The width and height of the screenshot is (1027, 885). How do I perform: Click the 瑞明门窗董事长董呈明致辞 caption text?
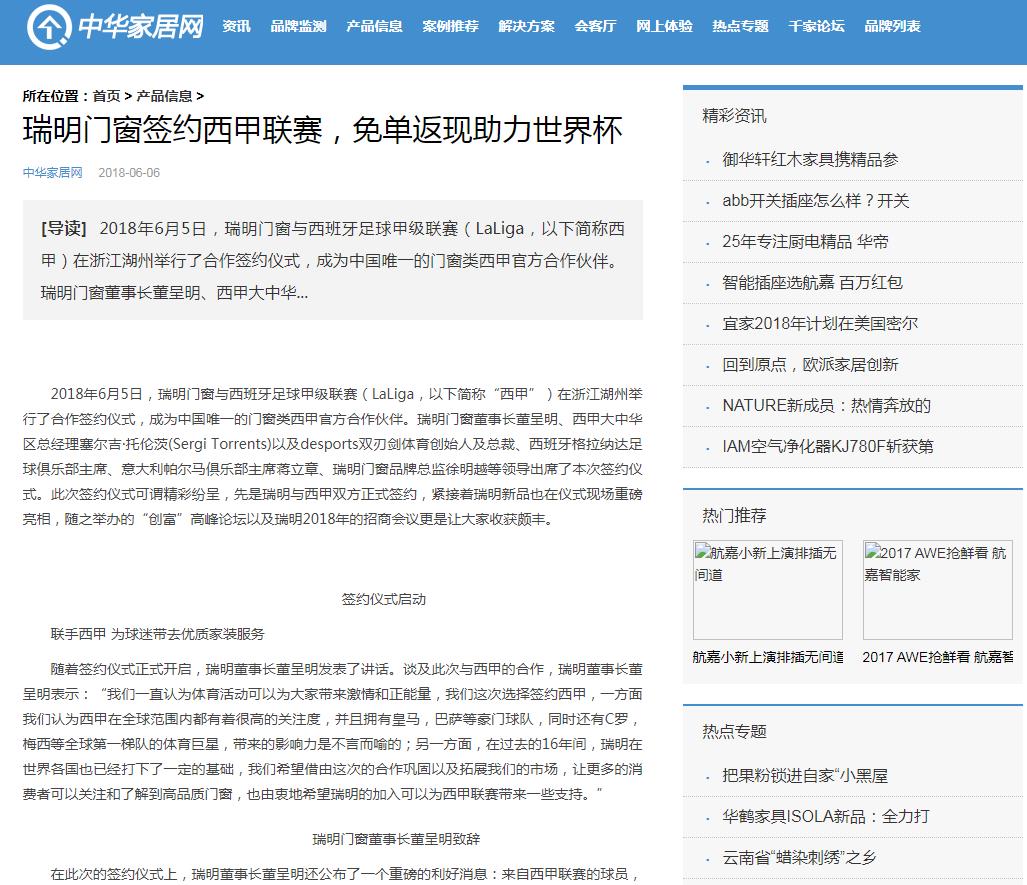tap(396, 839)
